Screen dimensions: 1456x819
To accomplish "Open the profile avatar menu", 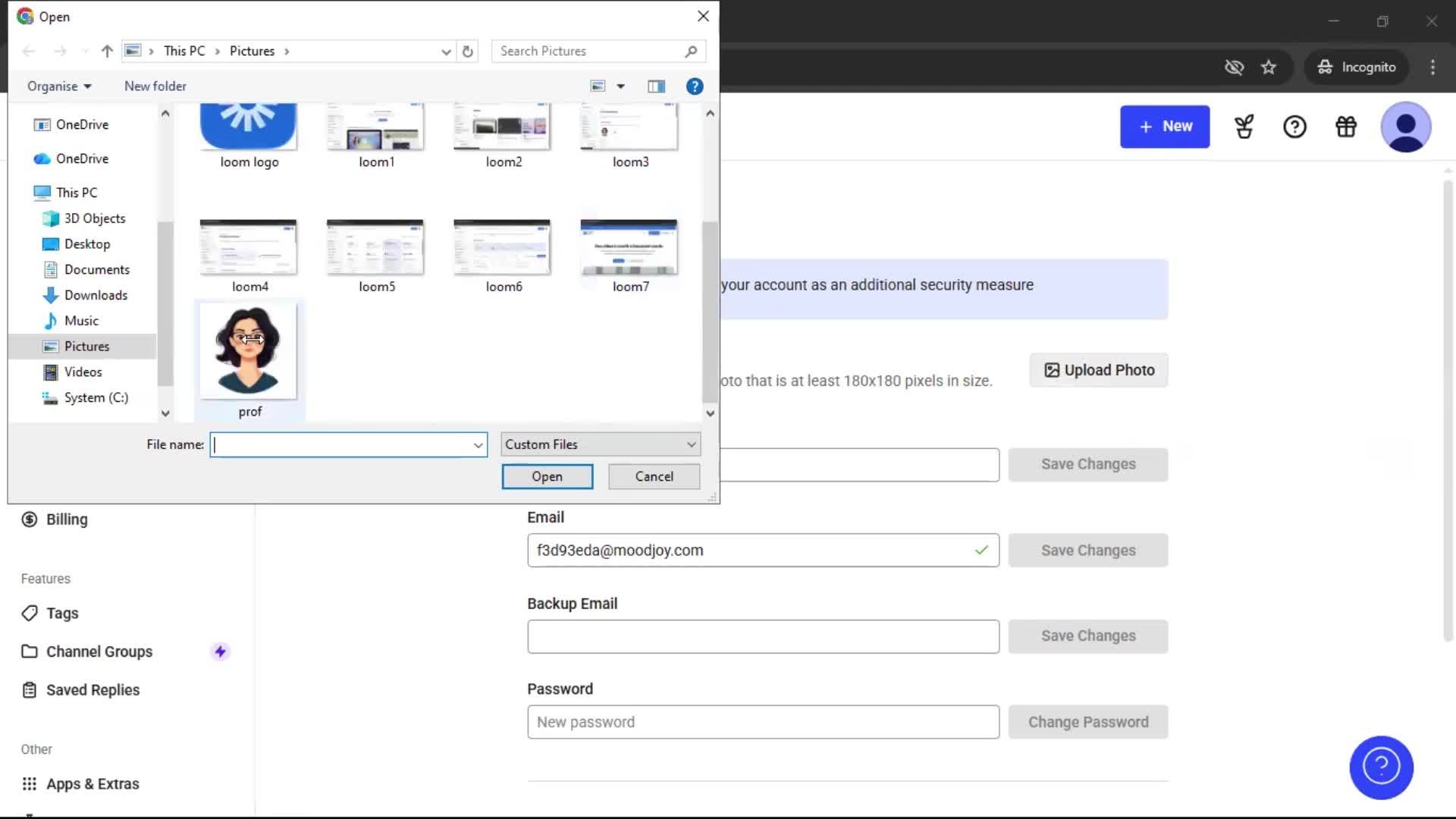I will coord(1405,127).
